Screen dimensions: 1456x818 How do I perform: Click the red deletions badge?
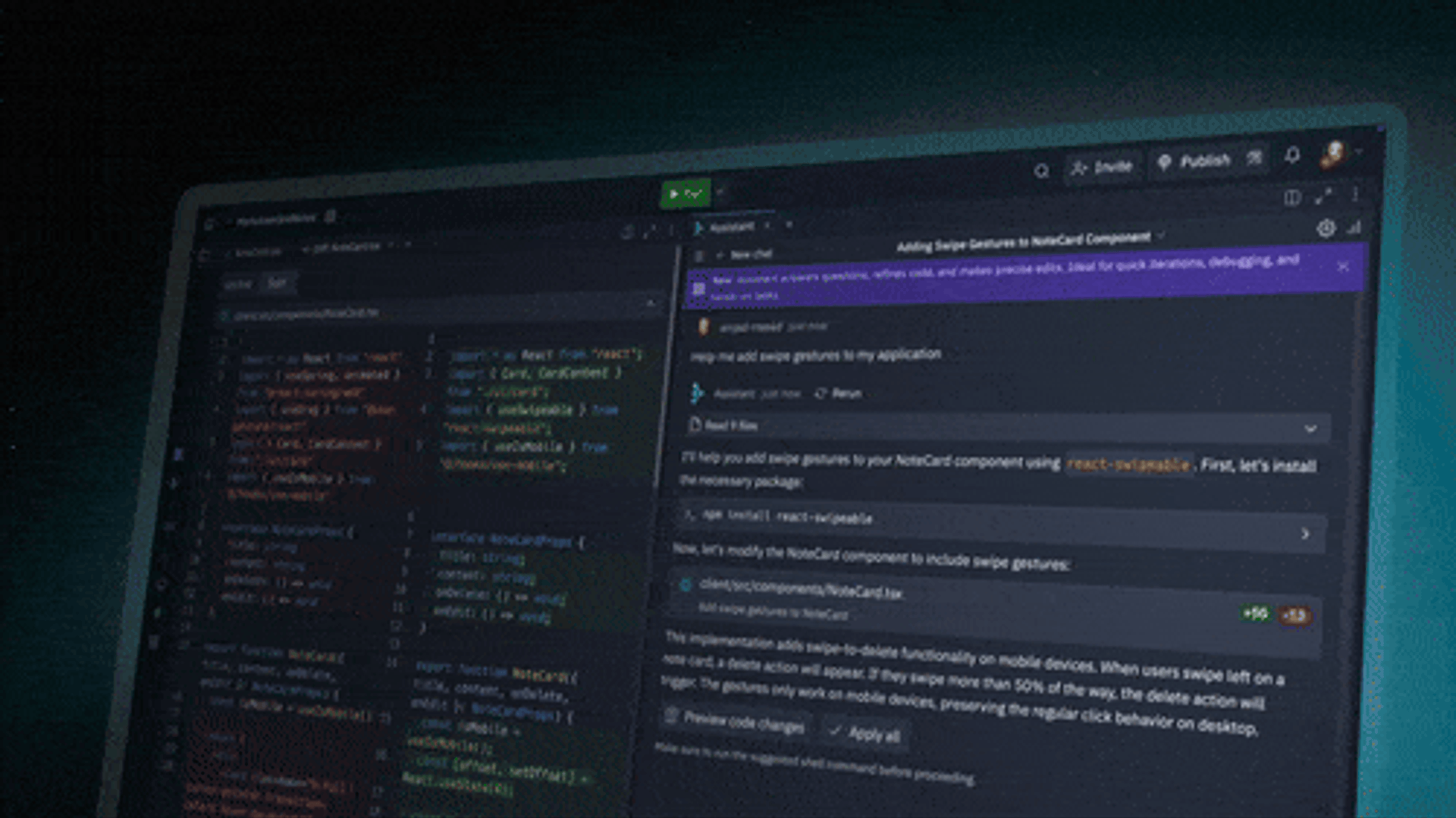point(1295,616)
